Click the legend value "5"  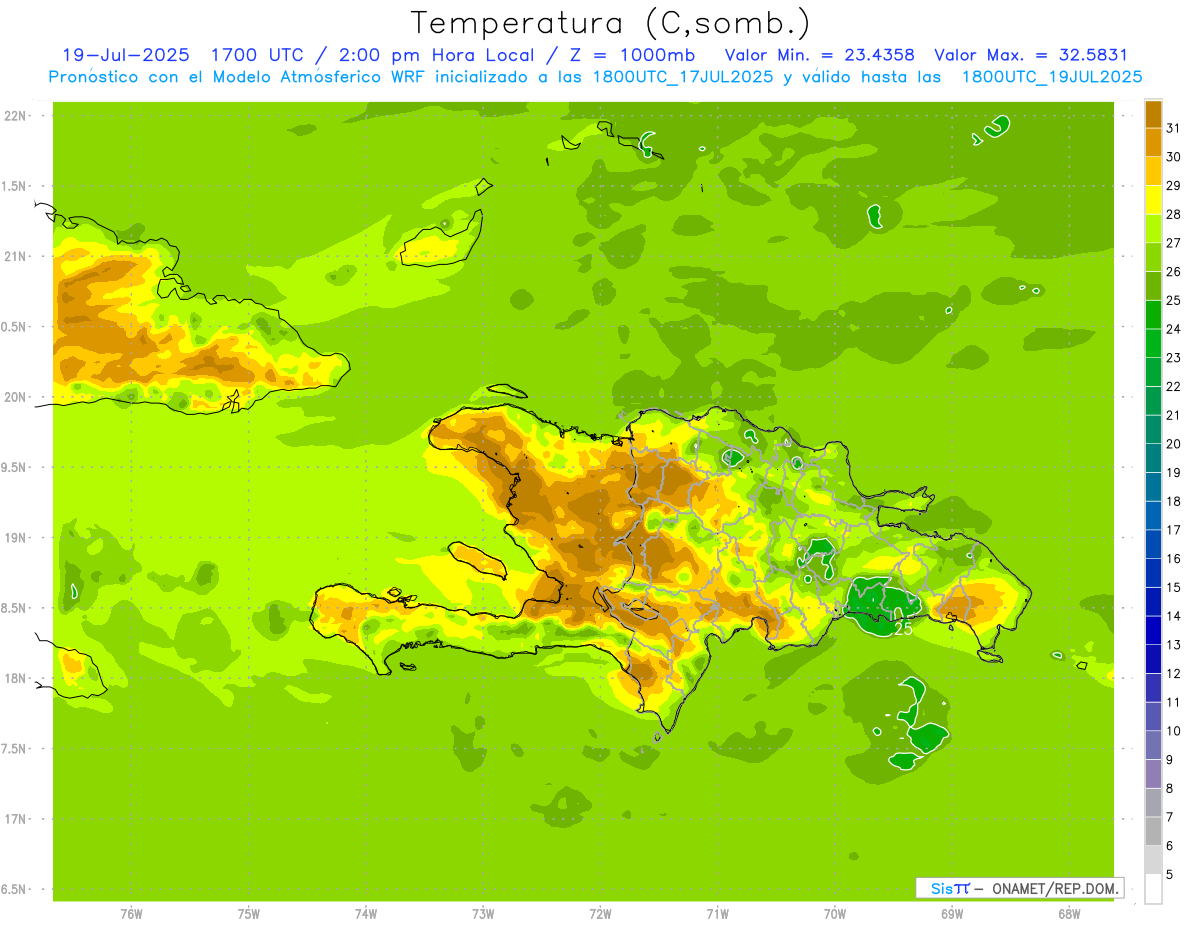1170,874
